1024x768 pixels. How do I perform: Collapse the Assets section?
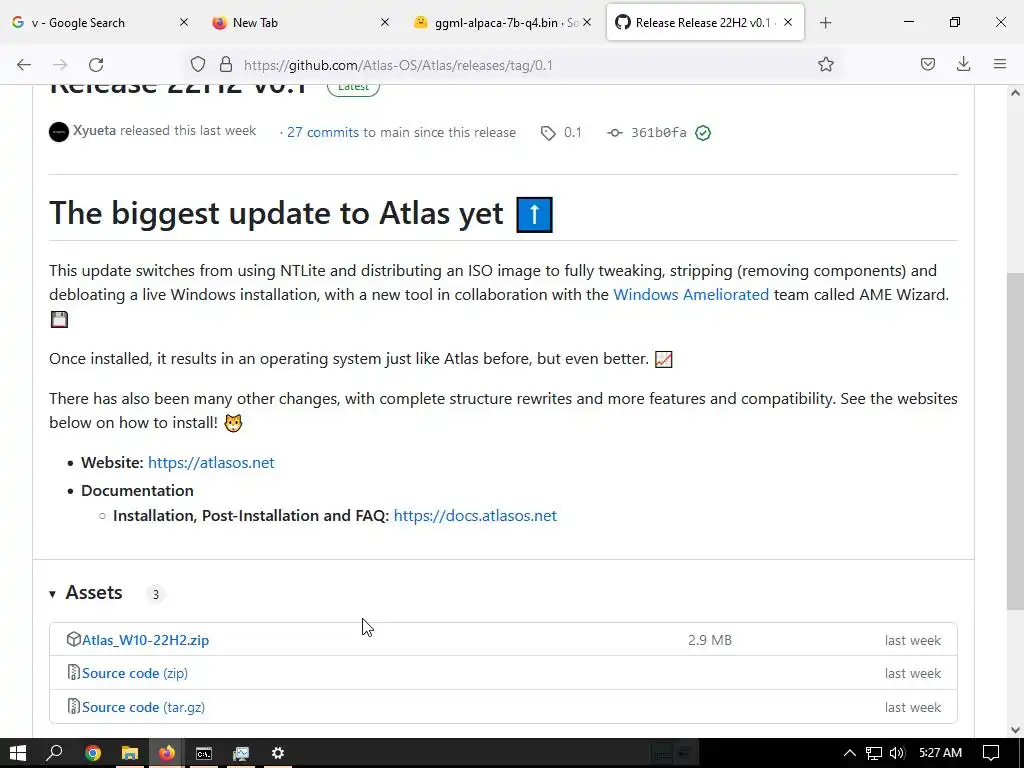pyautogui.click(x=86, y=593)
